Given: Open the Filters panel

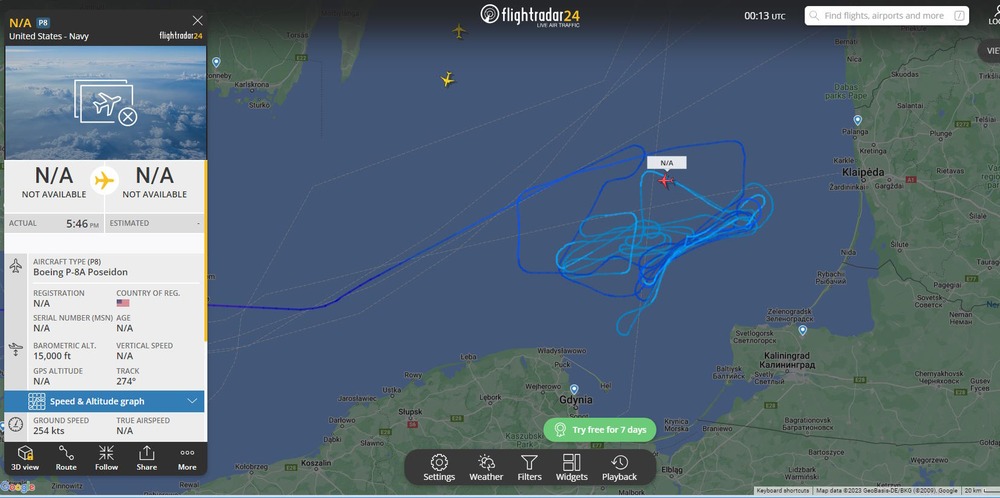Looking at the screenshot, I should pos(529,467).
